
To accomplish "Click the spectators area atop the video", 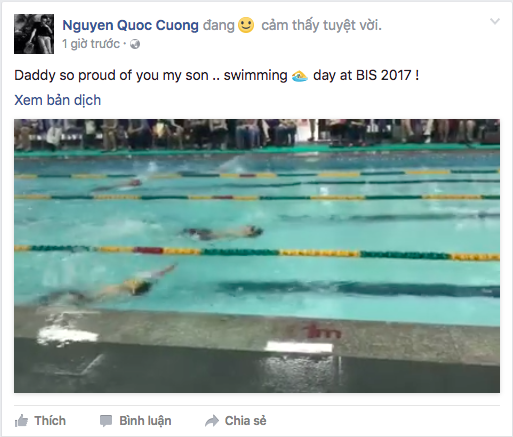I will (x=257, y=133).
